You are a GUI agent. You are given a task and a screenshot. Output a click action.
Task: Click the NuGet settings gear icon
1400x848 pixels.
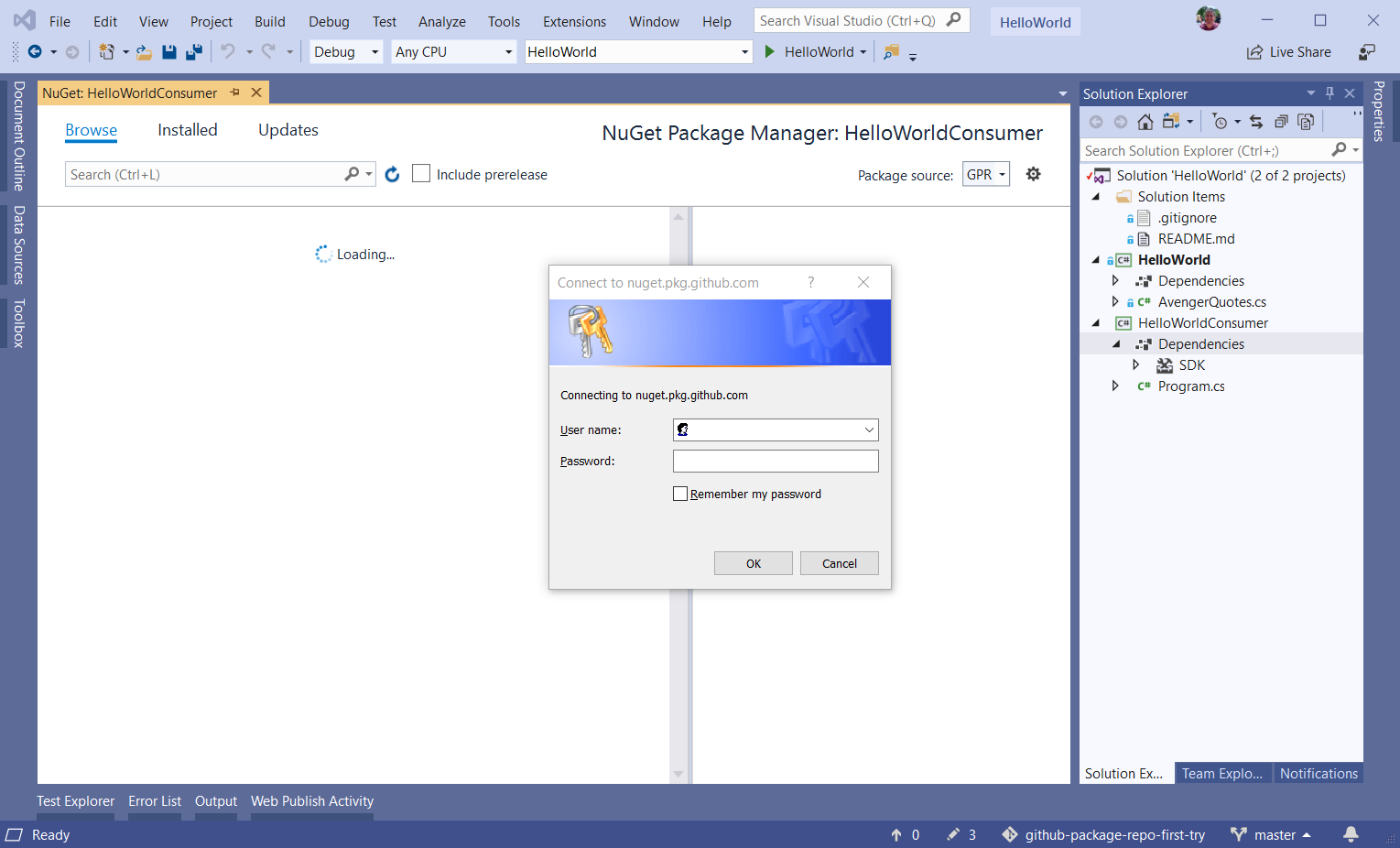(x=1033, y=174)
